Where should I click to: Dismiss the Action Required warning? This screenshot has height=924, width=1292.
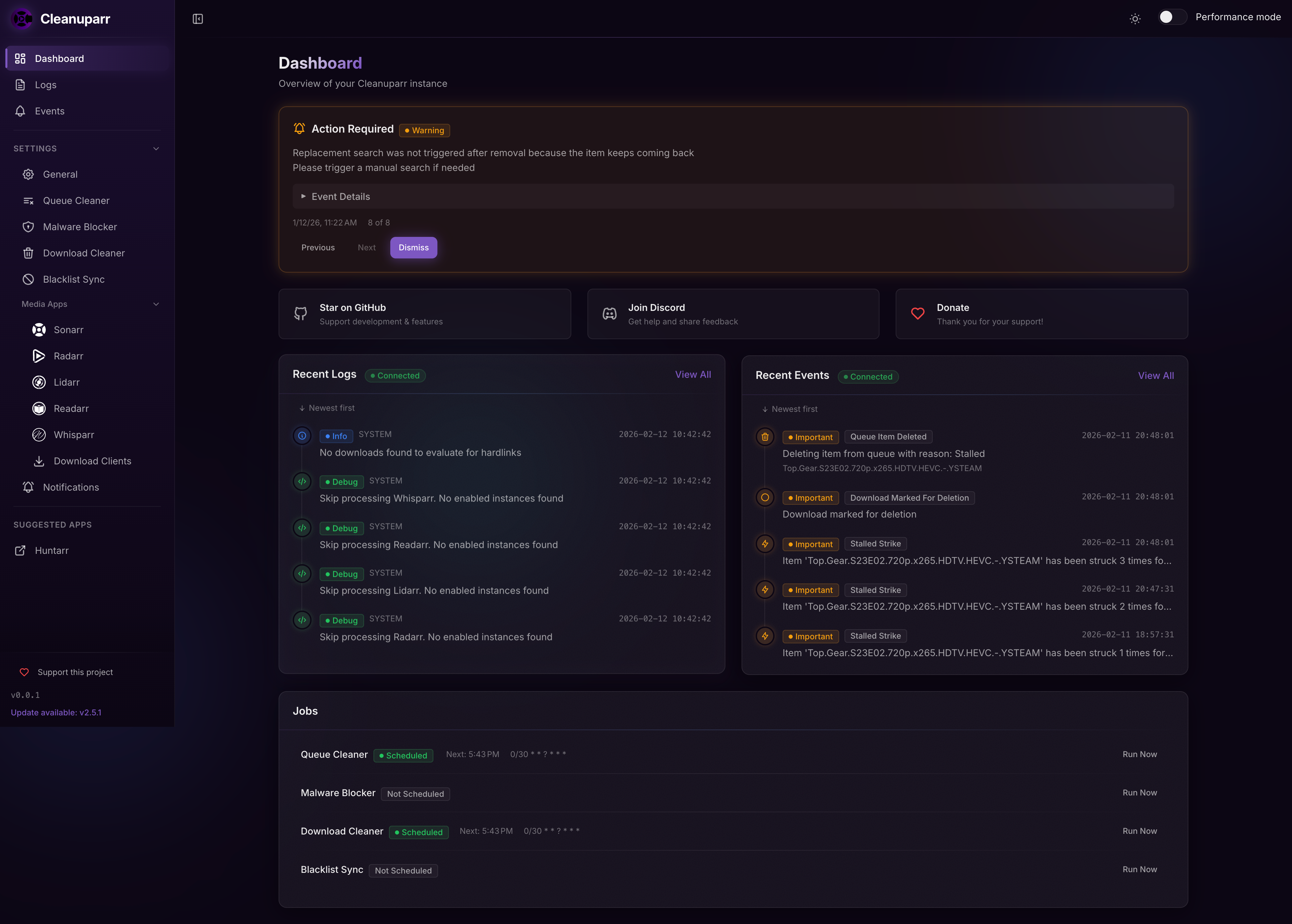pyautogui.click(x=414, y=248)
